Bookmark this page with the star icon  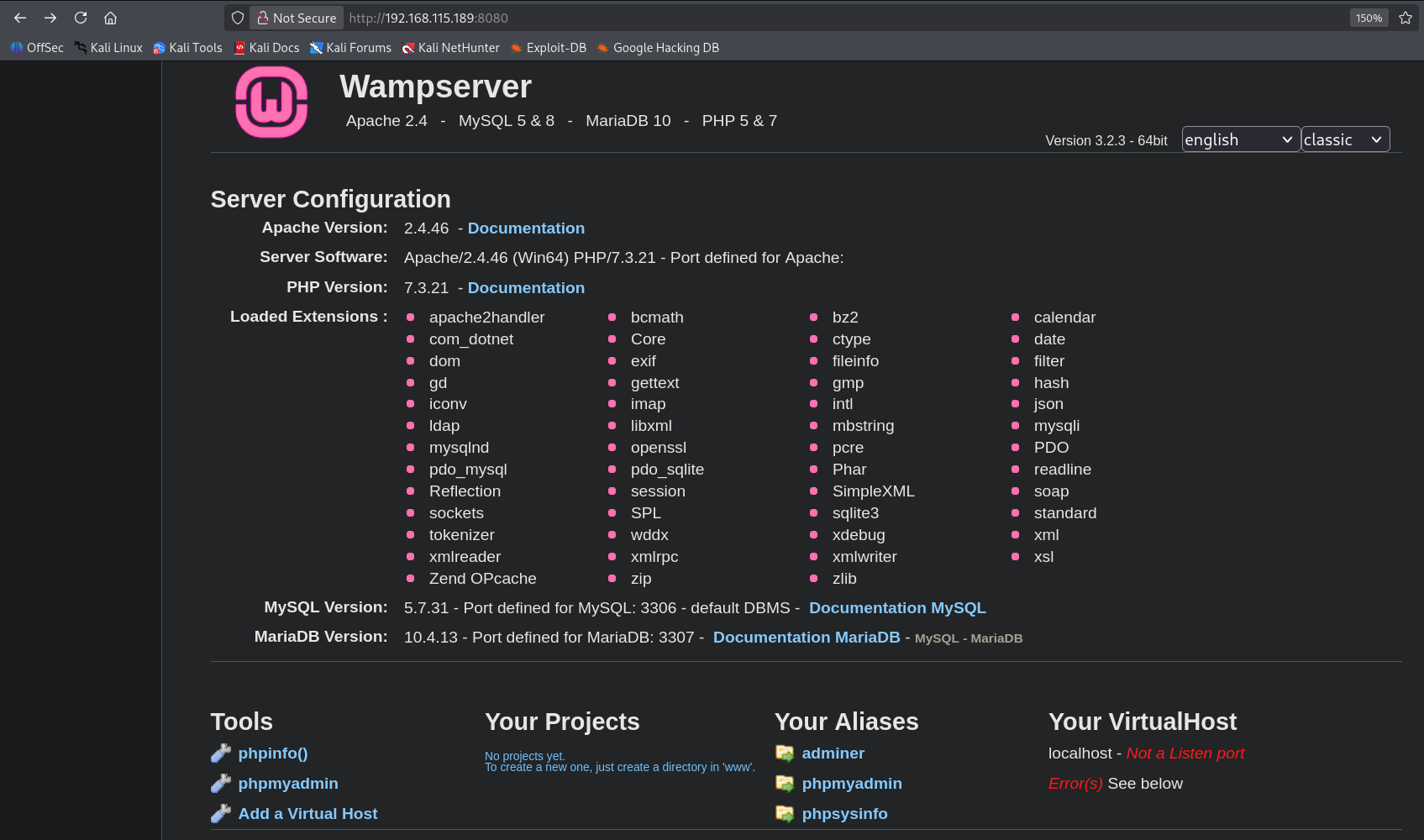[1406, 18]
